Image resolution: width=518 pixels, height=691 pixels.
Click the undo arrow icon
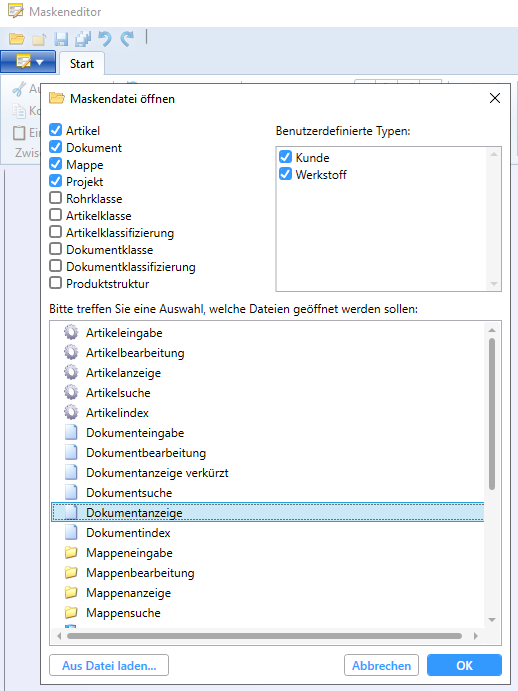coord(105,39)
